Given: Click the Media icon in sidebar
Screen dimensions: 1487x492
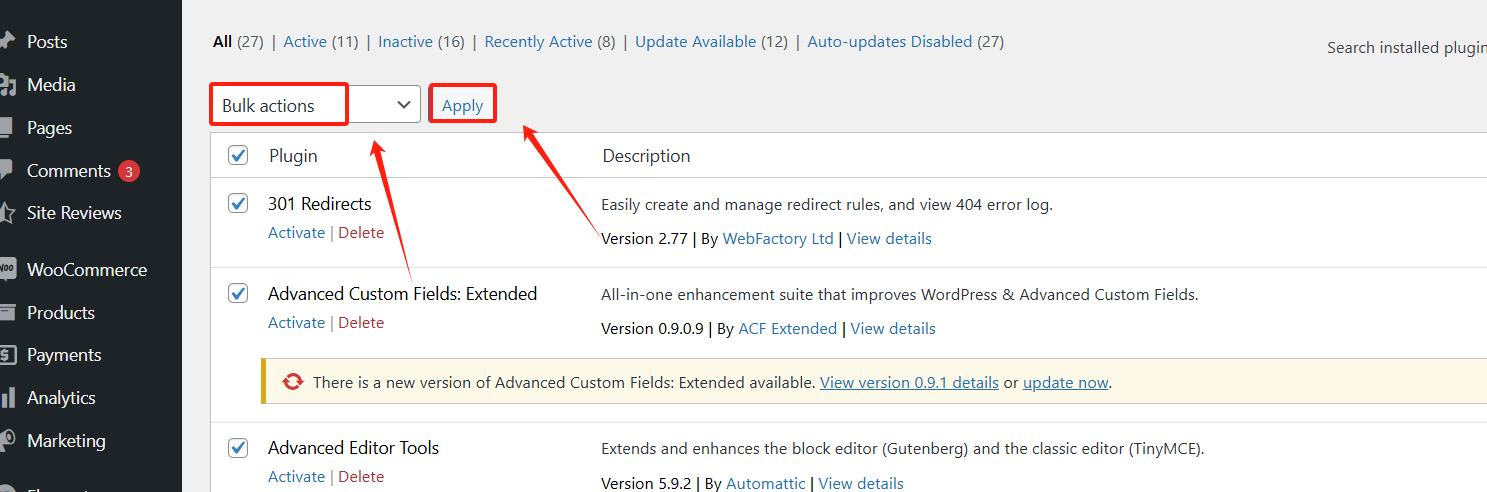Looking at the screenshot, I should click(x=7, y=85).
